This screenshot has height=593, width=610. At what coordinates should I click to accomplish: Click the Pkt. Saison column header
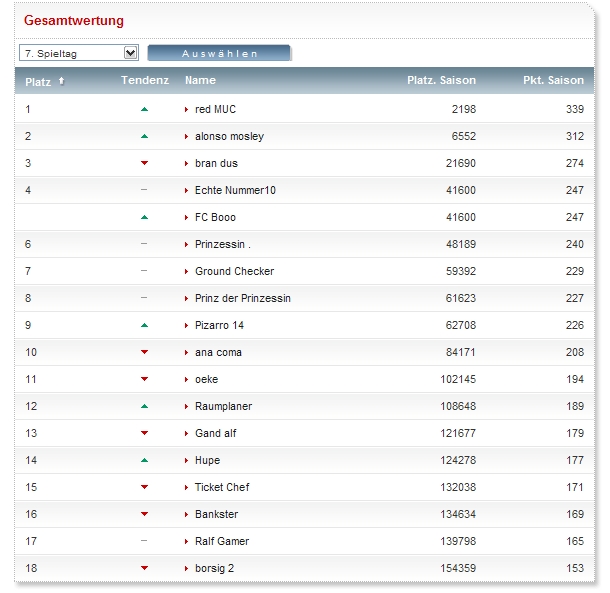click(553, 80)
